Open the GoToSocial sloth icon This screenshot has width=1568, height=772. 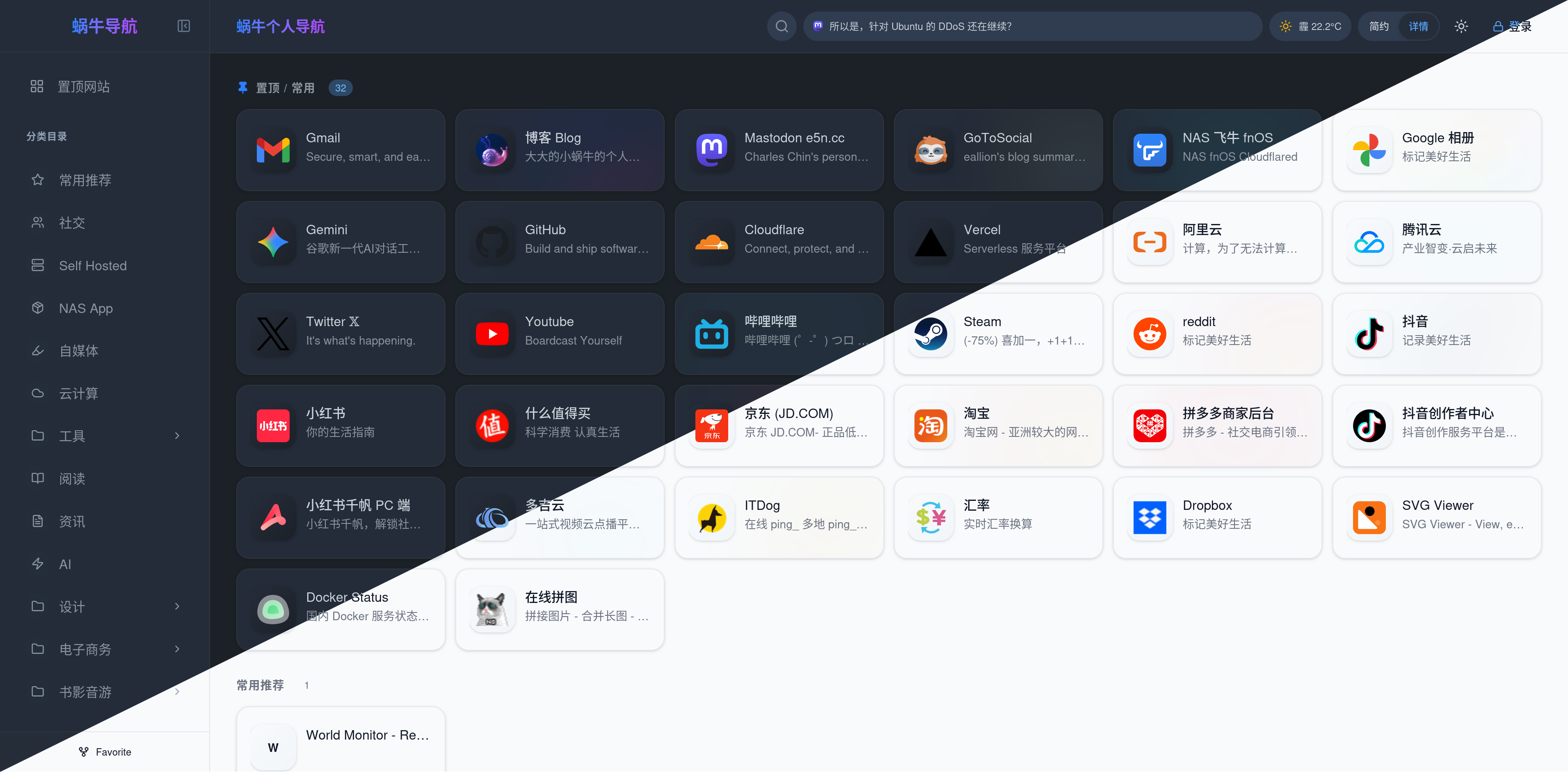click(x=931, y=151)
